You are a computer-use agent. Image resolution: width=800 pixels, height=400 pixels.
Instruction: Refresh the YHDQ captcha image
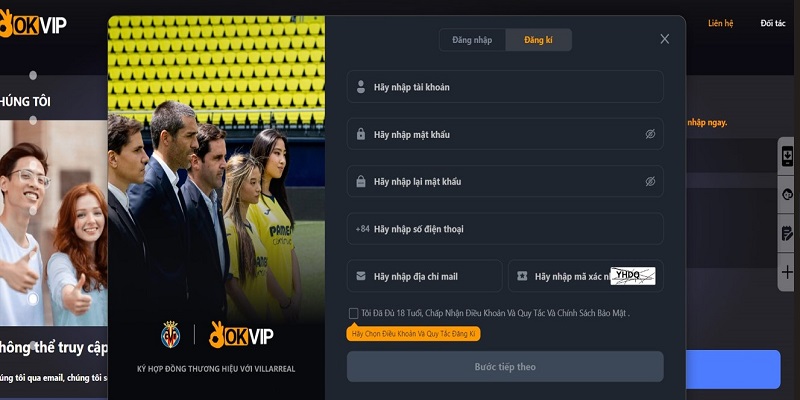pyautogui.click(x=633, y=276)
